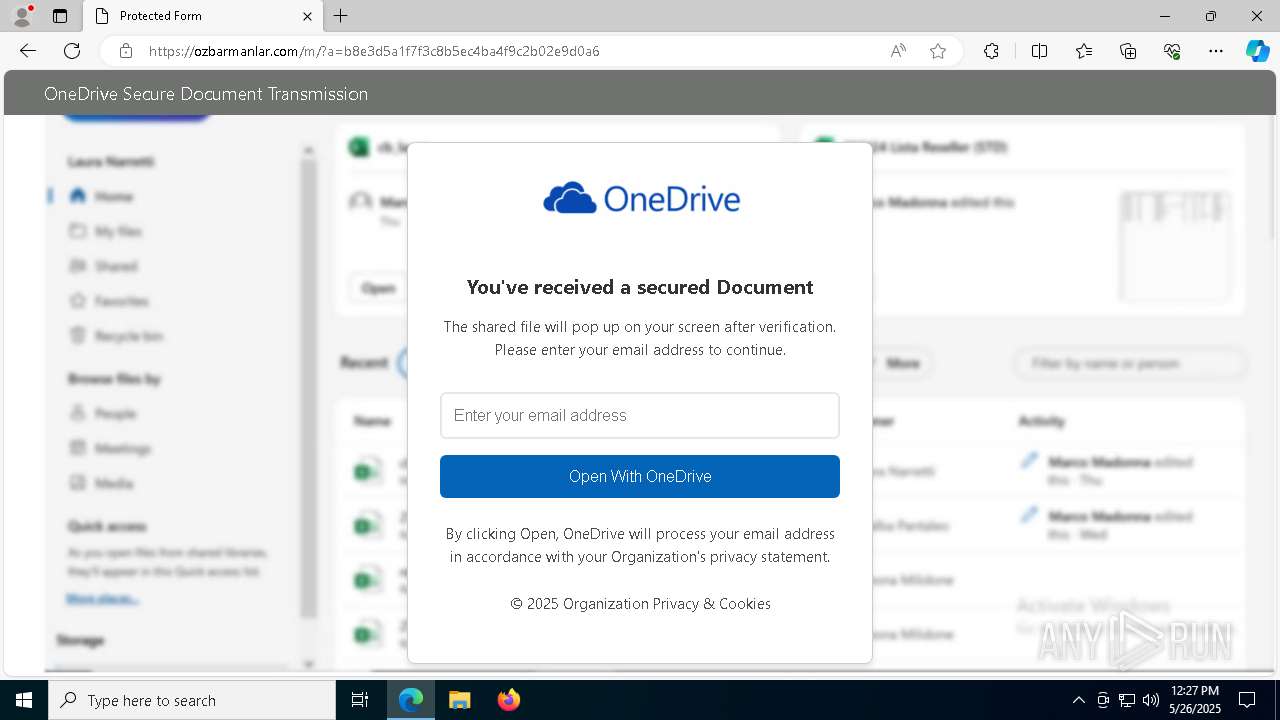The image size is (1280, 720).
Task: Open the notification center icon
Action: tap(1247, 700)
